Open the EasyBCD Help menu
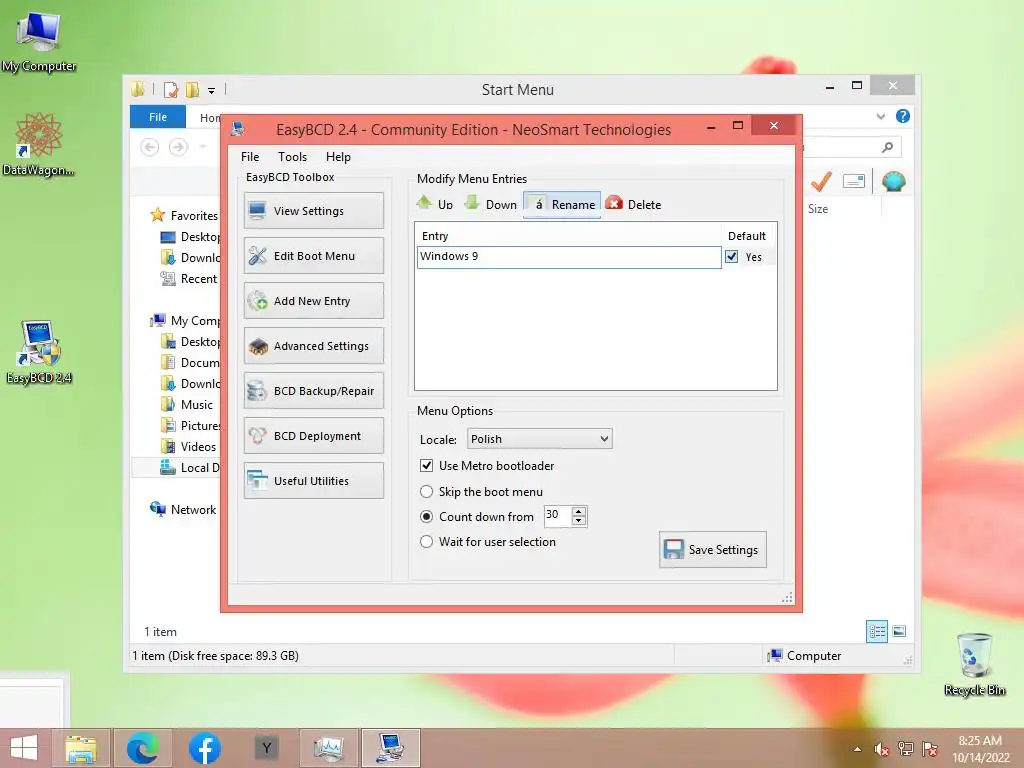 (338, 157)
